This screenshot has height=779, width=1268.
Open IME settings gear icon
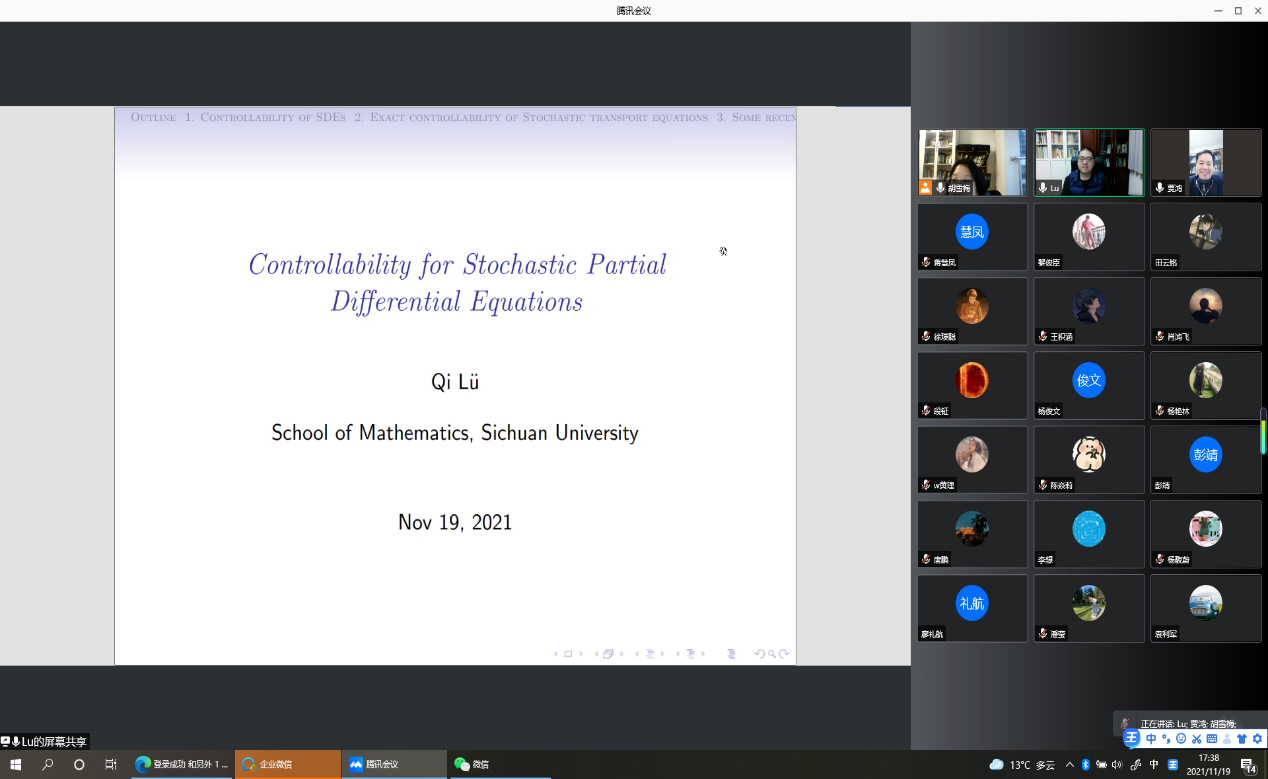[1258, 739]
